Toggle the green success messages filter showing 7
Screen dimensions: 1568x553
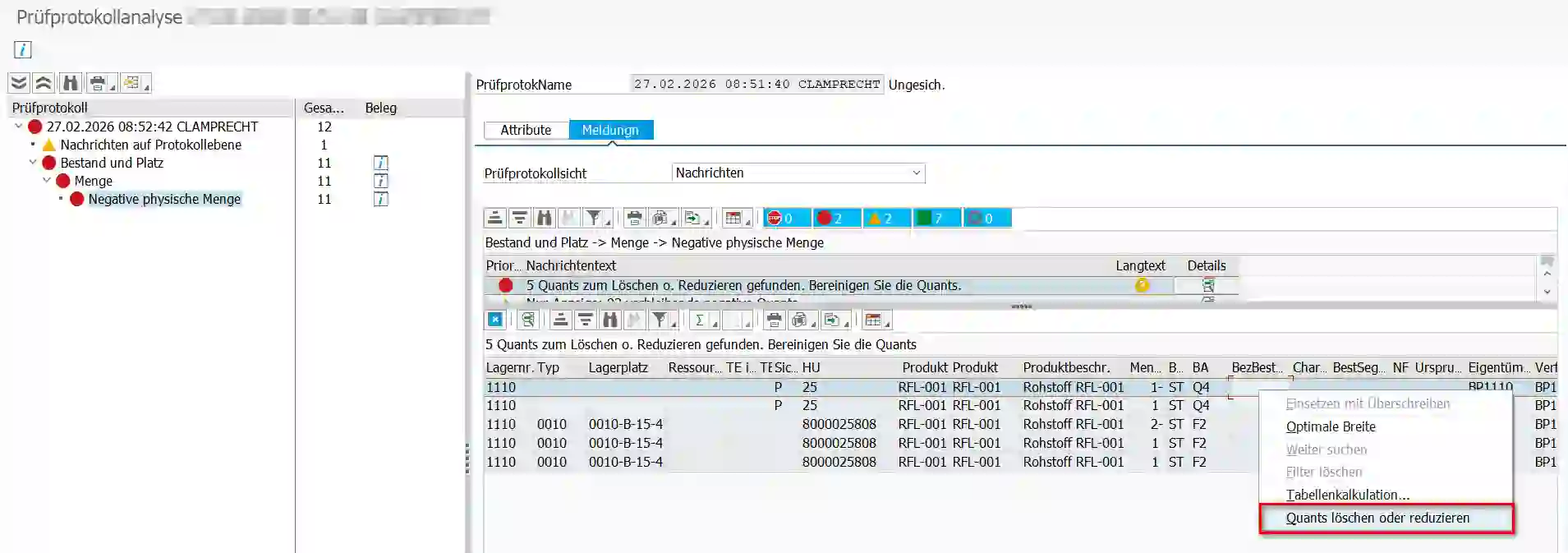pos(936,219)
